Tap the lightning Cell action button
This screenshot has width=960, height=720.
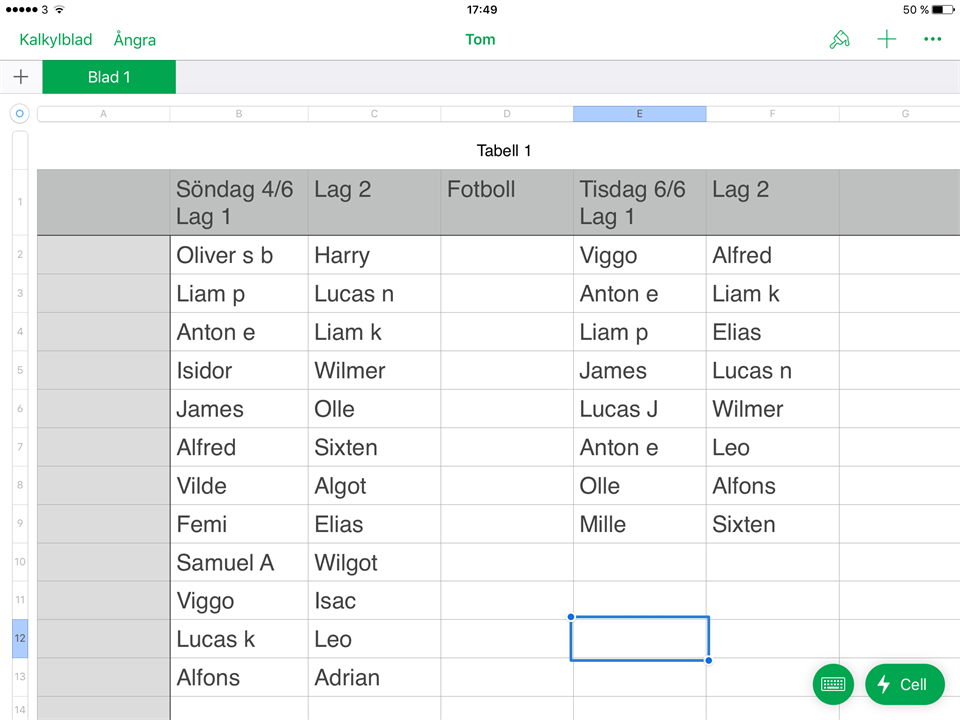[904, 684]
